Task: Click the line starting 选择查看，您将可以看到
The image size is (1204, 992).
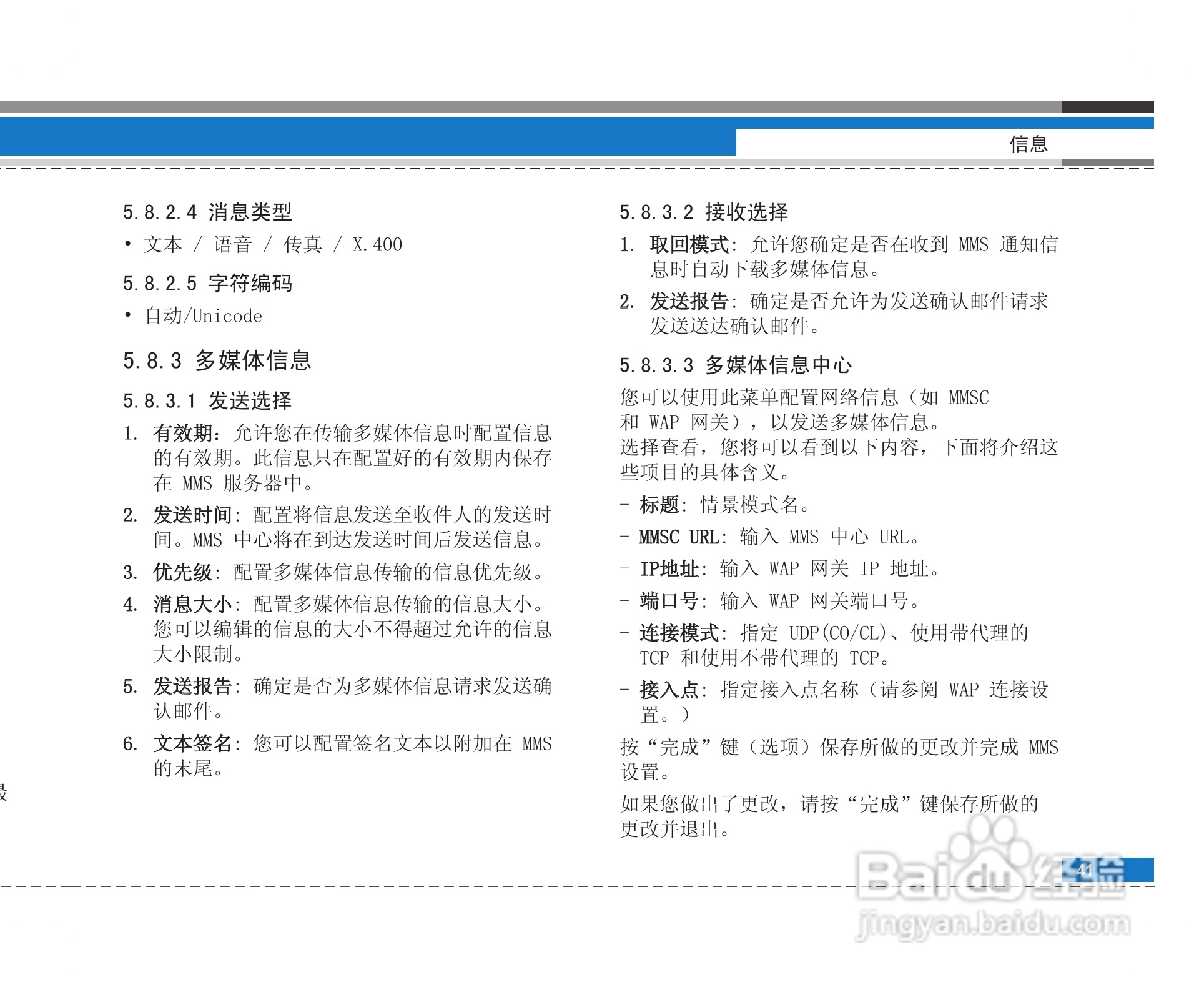Action: pos(839,447)
